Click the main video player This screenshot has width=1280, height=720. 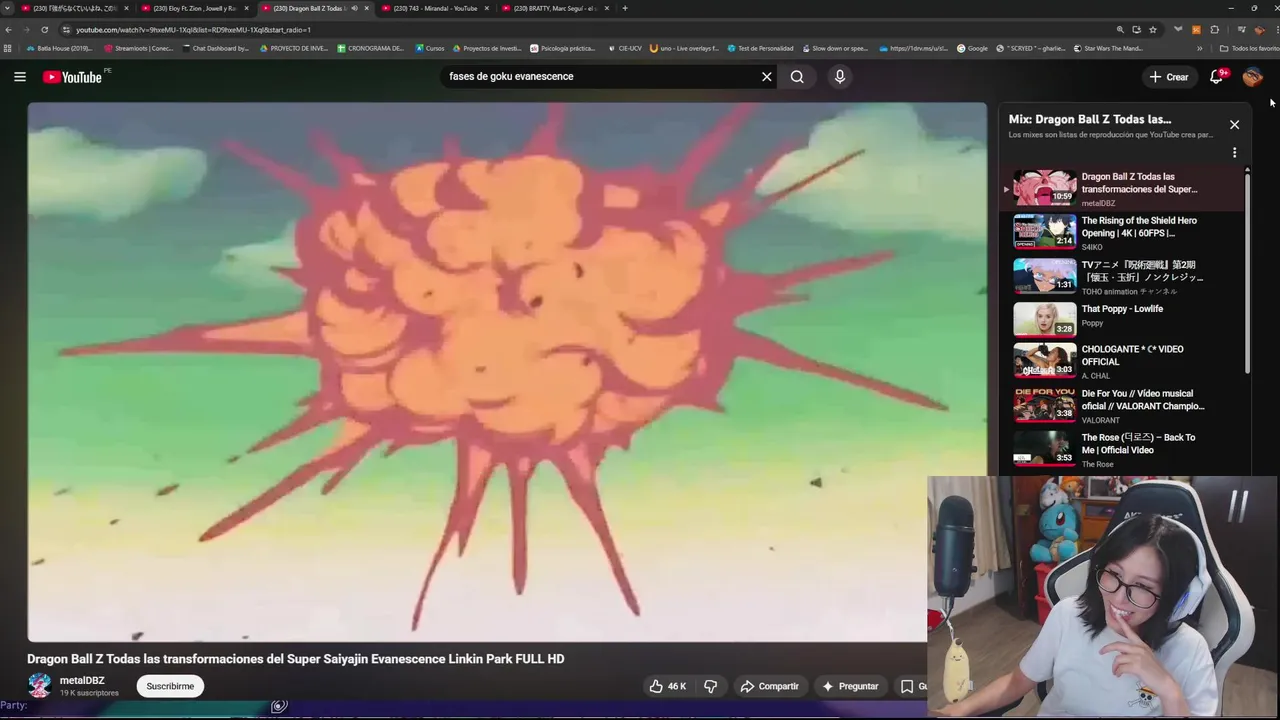(506, 371)
